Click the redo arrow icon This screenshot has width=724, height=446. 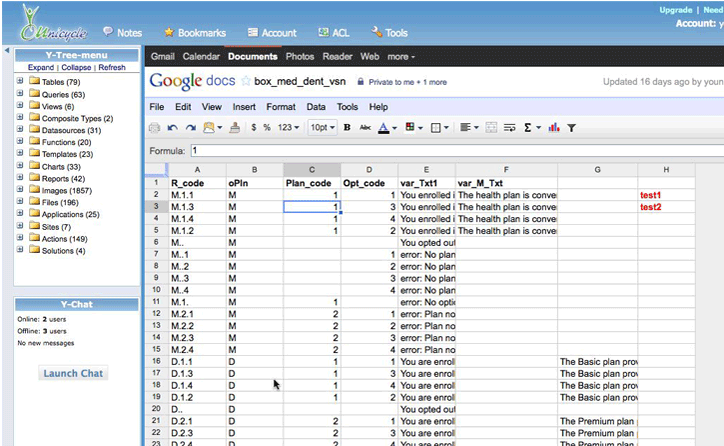tap(189, 128)
